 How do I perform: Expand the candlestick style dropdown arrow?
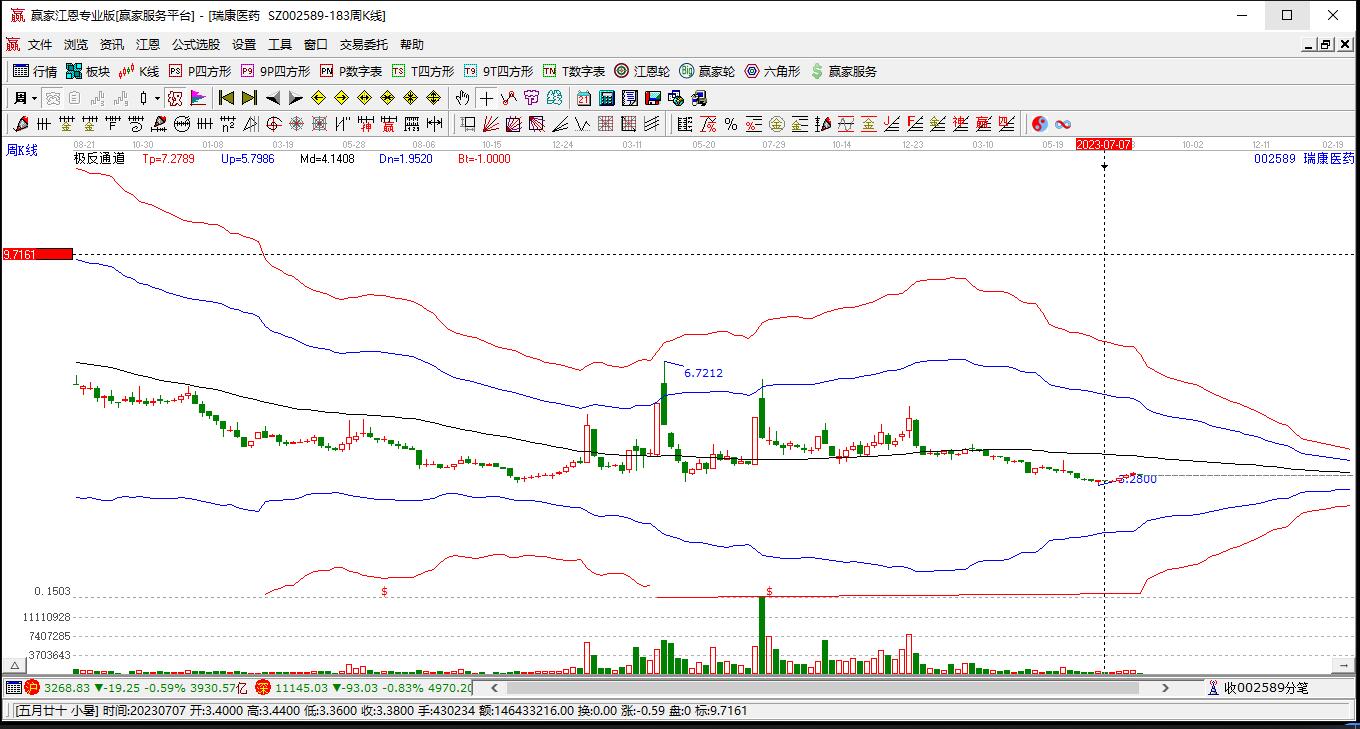coord(157,98)
